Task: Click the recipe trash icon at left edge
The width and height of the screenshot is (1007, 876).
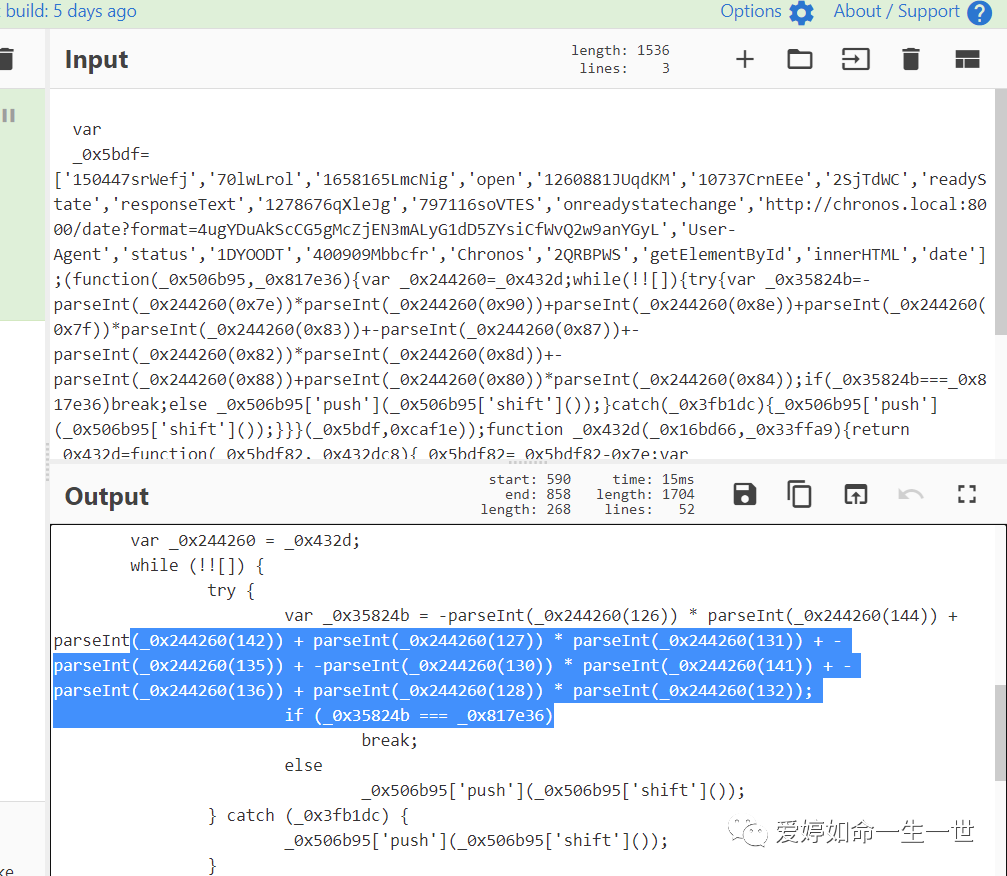Action: 6,58
